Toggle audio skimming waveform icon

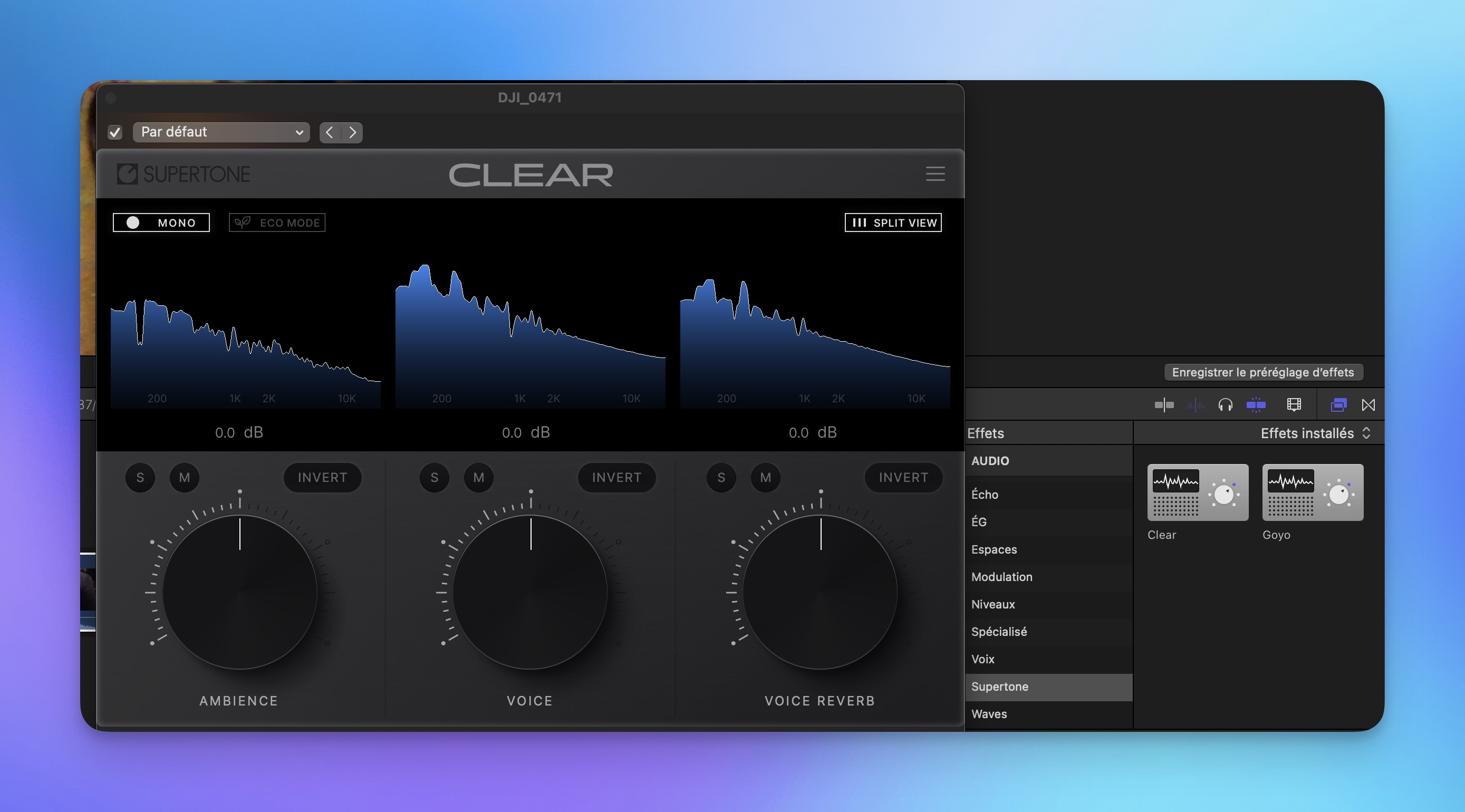pyautogui.click(x=1195, y=405)
